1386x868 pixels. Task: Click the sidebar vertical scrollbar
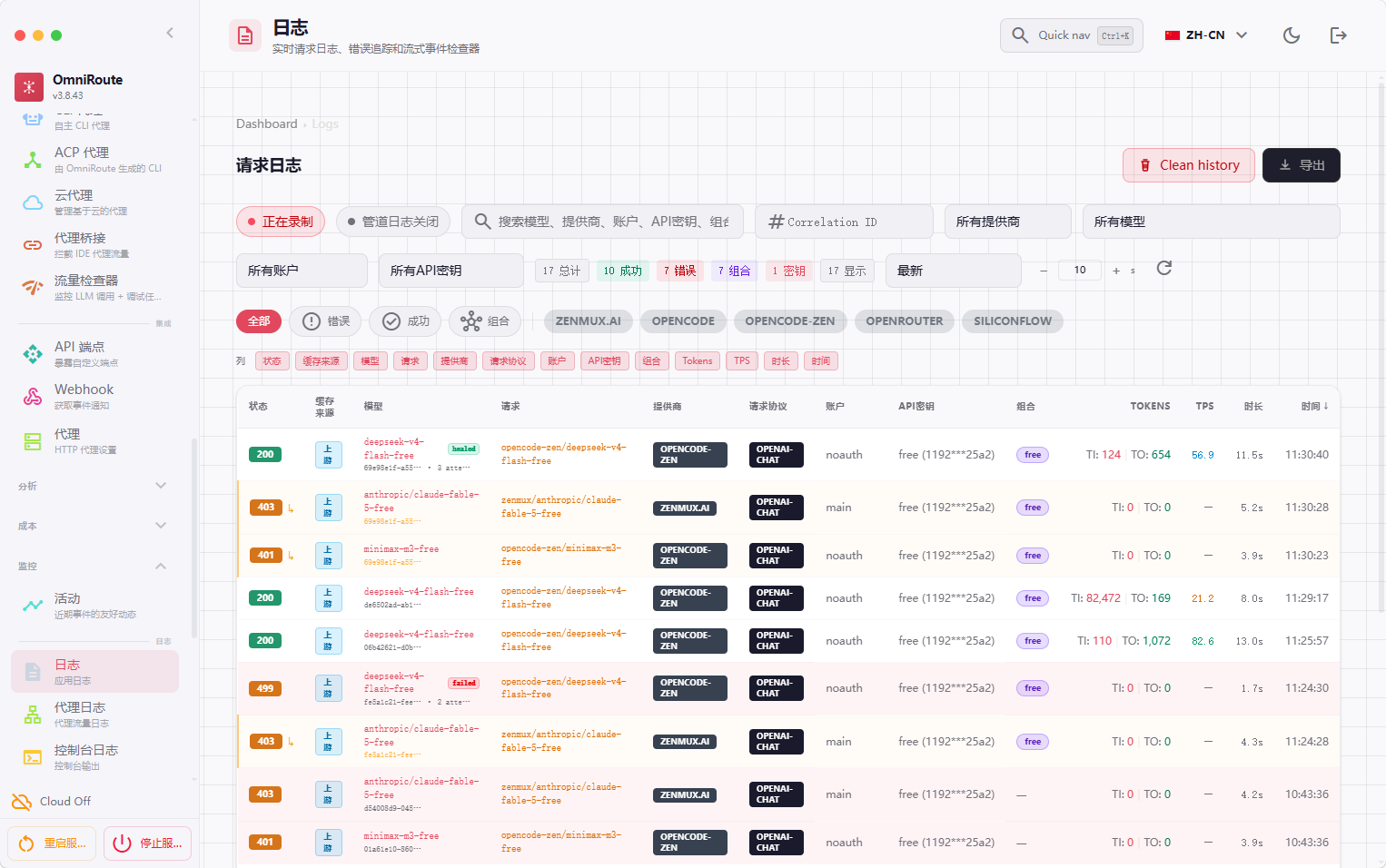193,538
